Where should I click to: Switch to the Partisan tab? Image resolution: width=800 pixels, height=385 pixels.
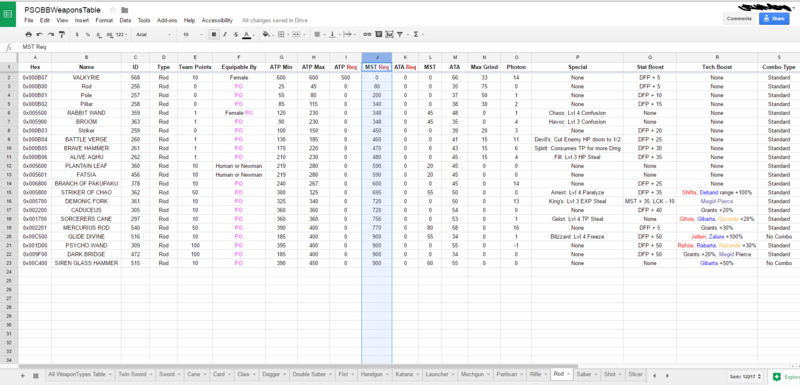510,374
